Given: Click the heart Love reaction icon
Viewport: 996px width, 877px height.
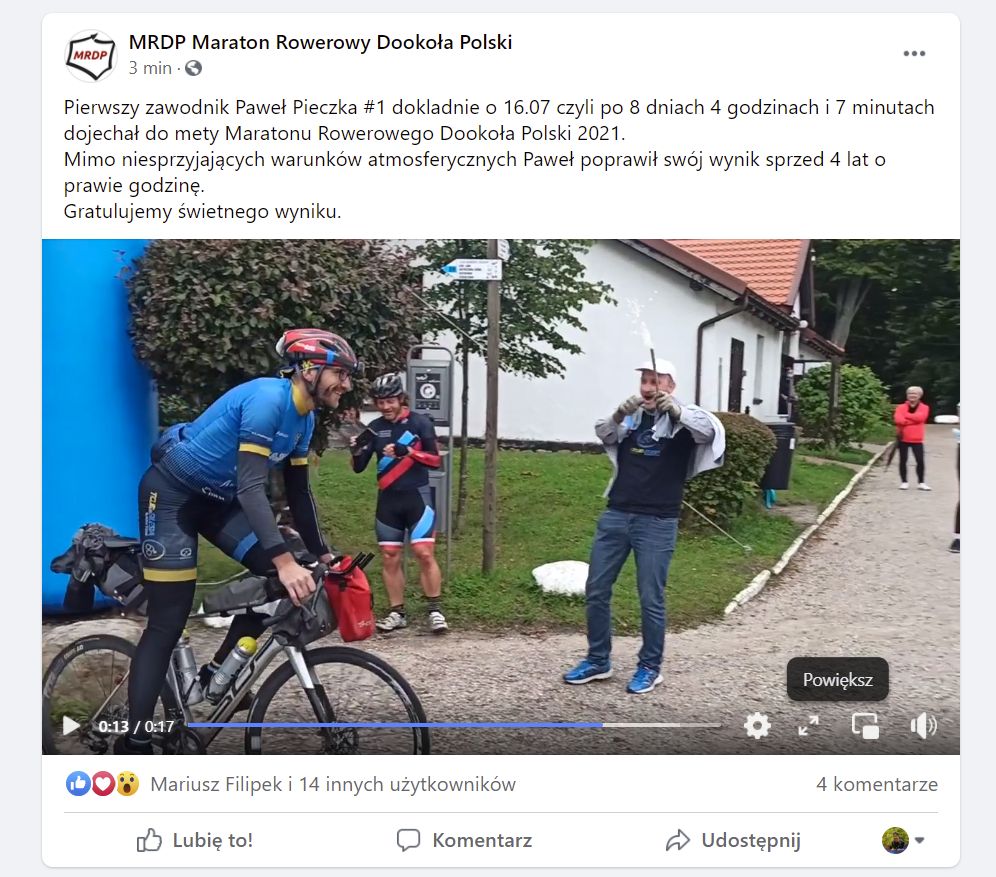Looking at the screenshot, I should tap(103, 784).
